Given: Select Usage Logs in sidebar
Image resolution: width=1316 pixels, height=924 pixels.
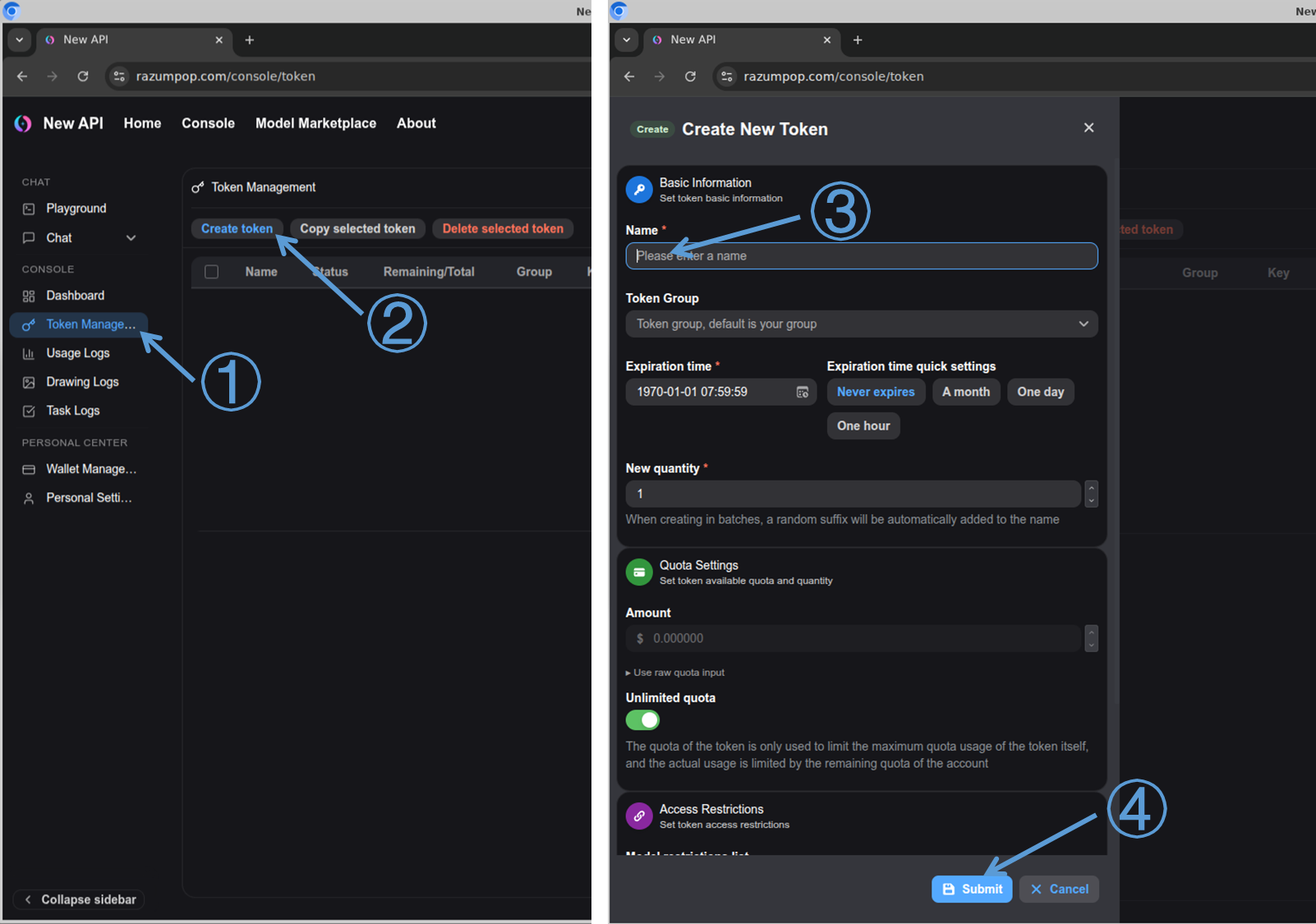Looking at the screenshot, I should click(x=79, y=353).
